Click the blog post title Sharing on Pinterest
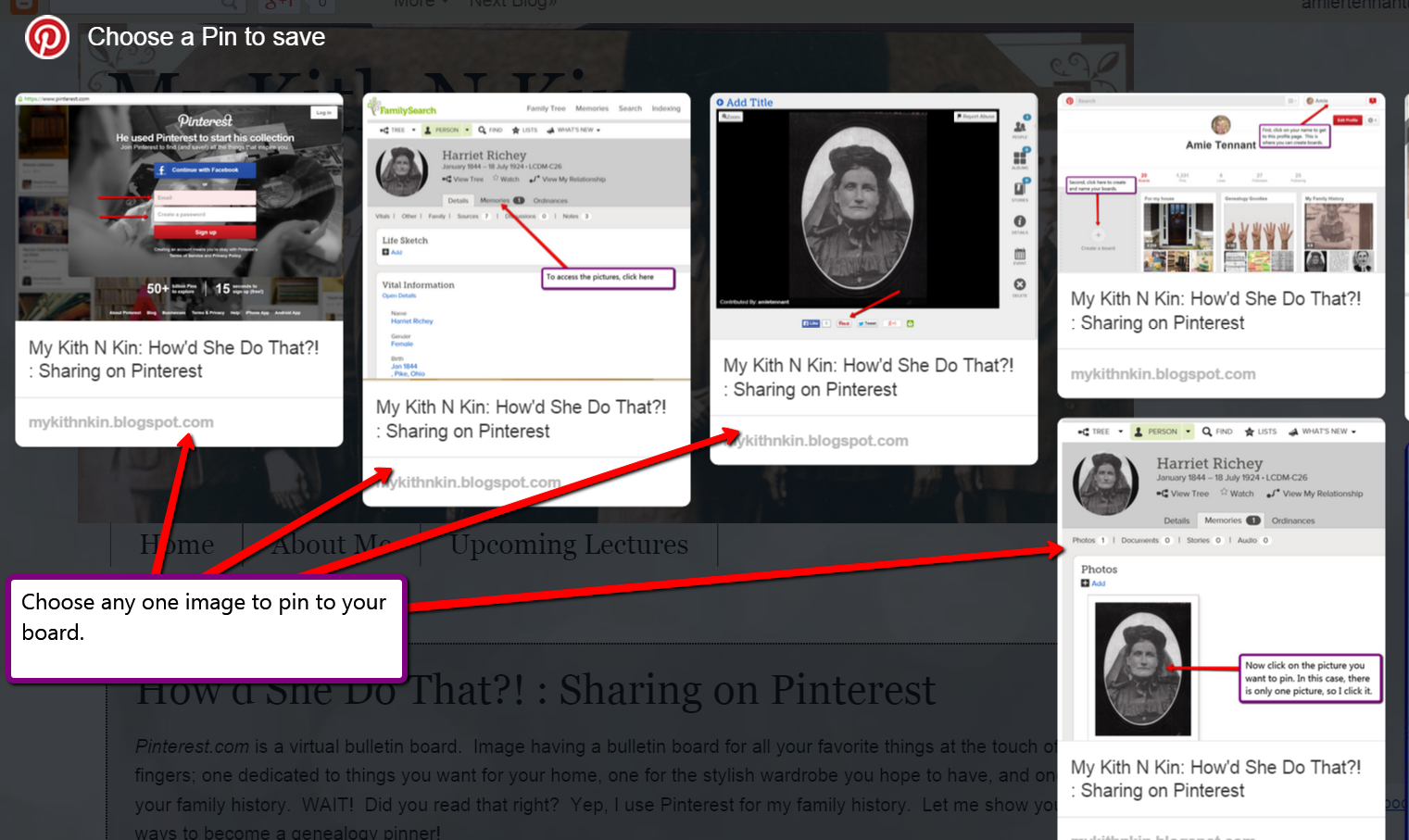 pos(536,691)
